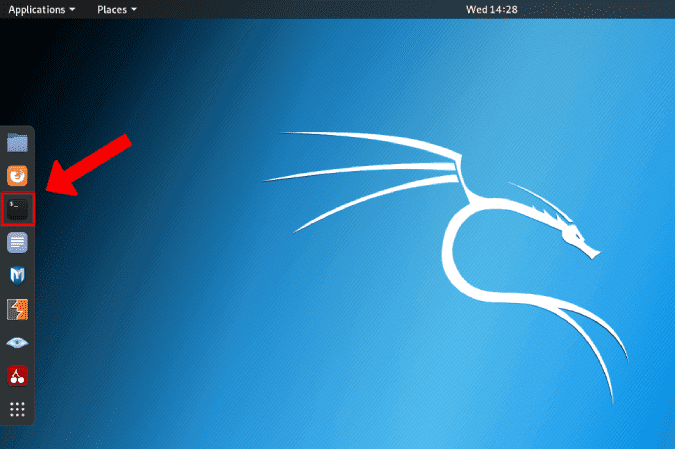
Task: Expand the Places dropdown arrow
Action: [x=134, y=9]
